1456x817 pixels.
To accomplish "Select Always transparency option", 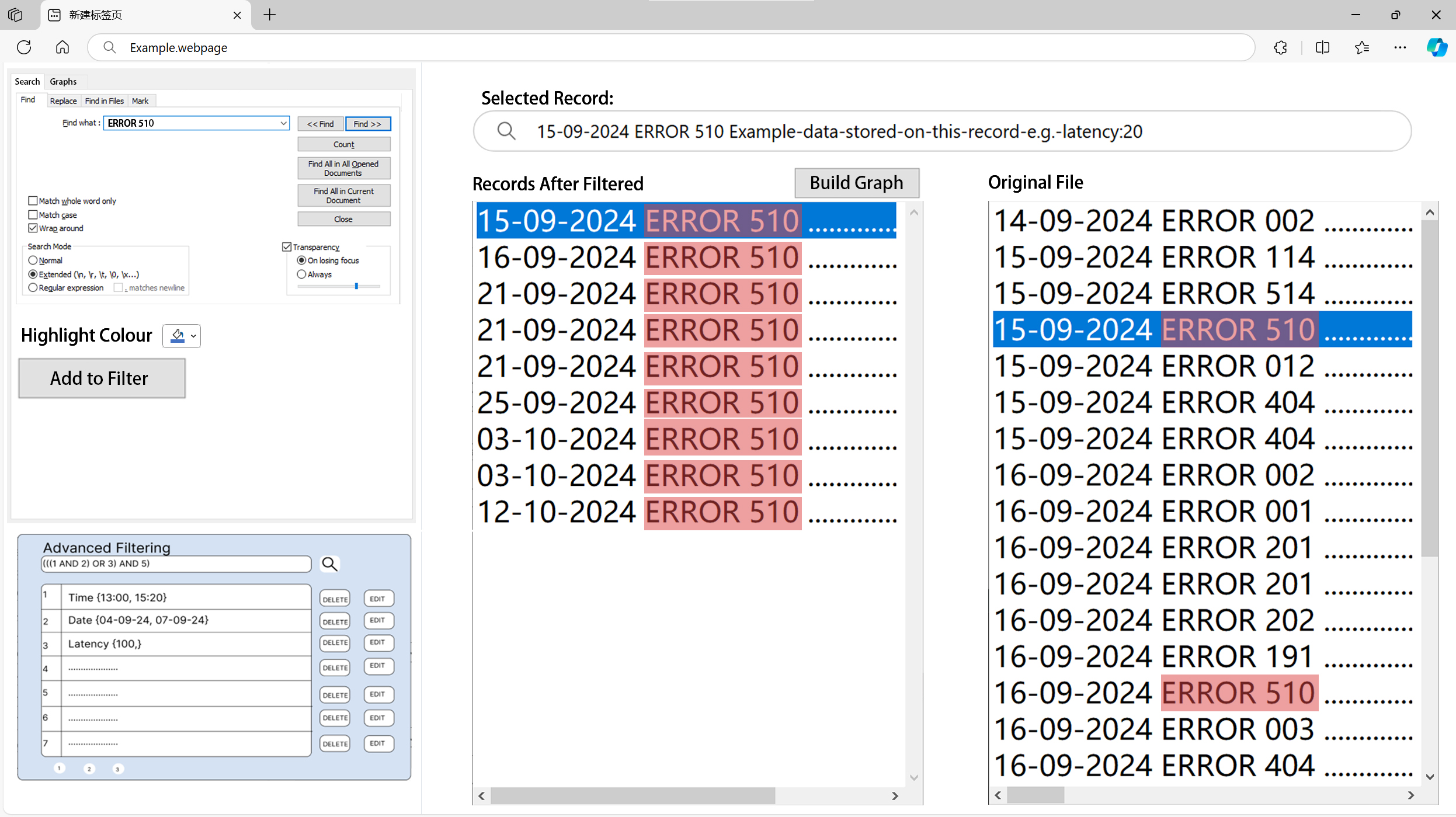I will coord(301,274).
